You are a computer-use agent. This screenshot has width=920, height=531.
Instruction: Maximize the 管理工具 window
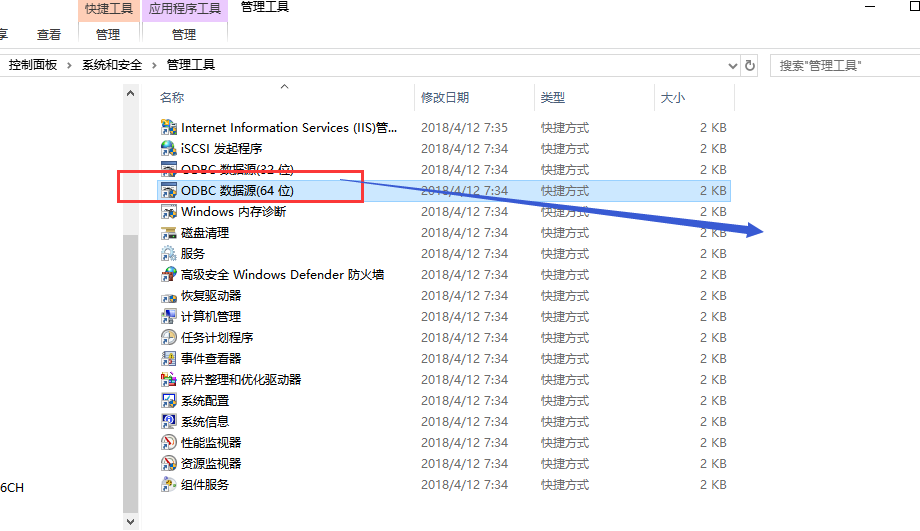914,6
